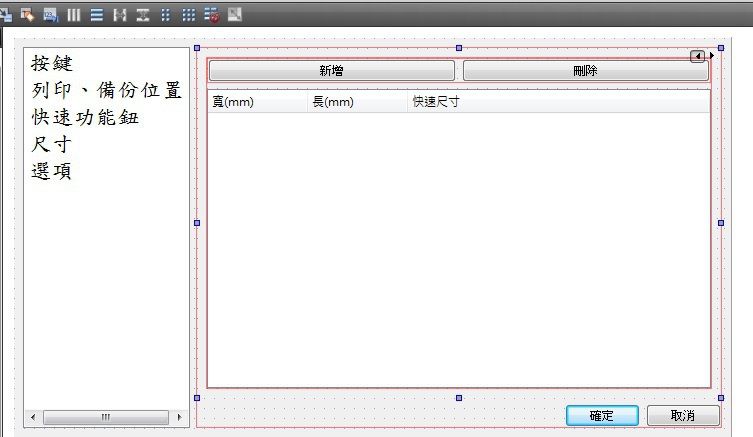
Task: Go to previous stacked widget page arrow
Action: 697,56
